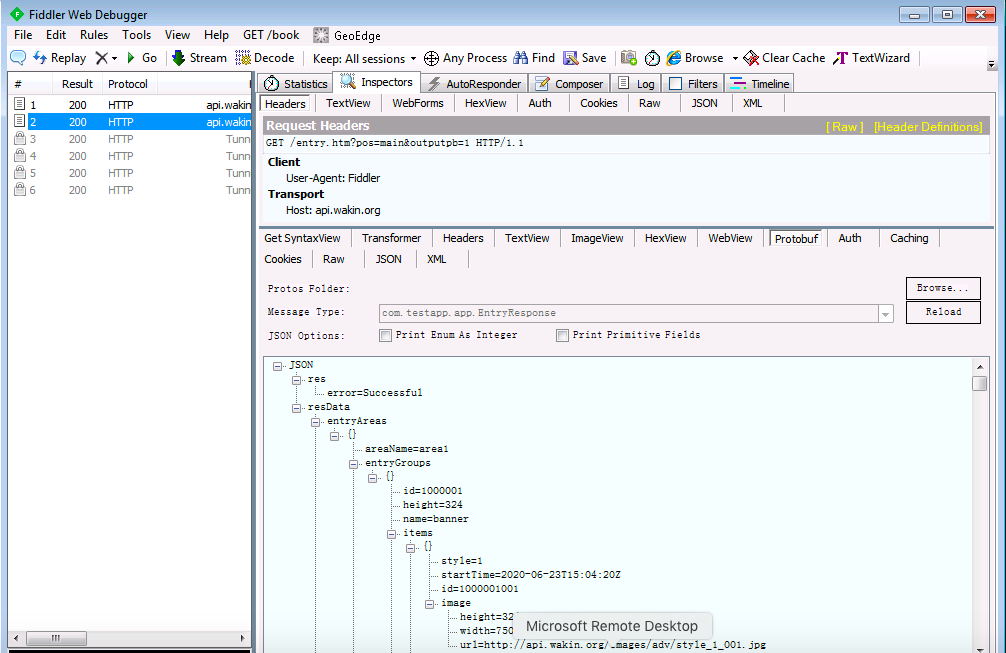Select the name=banner tree value
The width and height of the screenshot is (1006, 653).
(x=436, y=519)
